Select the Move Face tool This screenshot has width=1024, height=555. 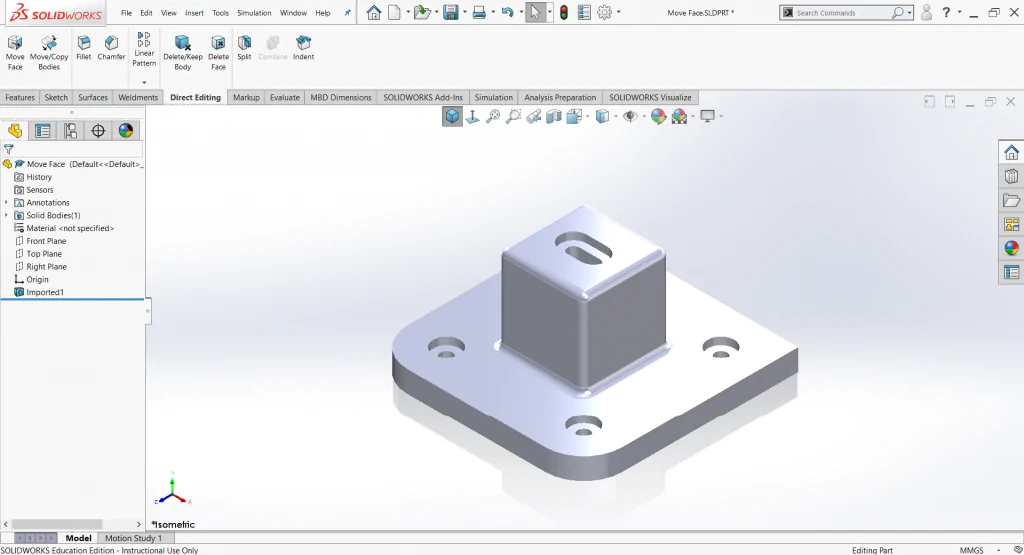[15, 54]
